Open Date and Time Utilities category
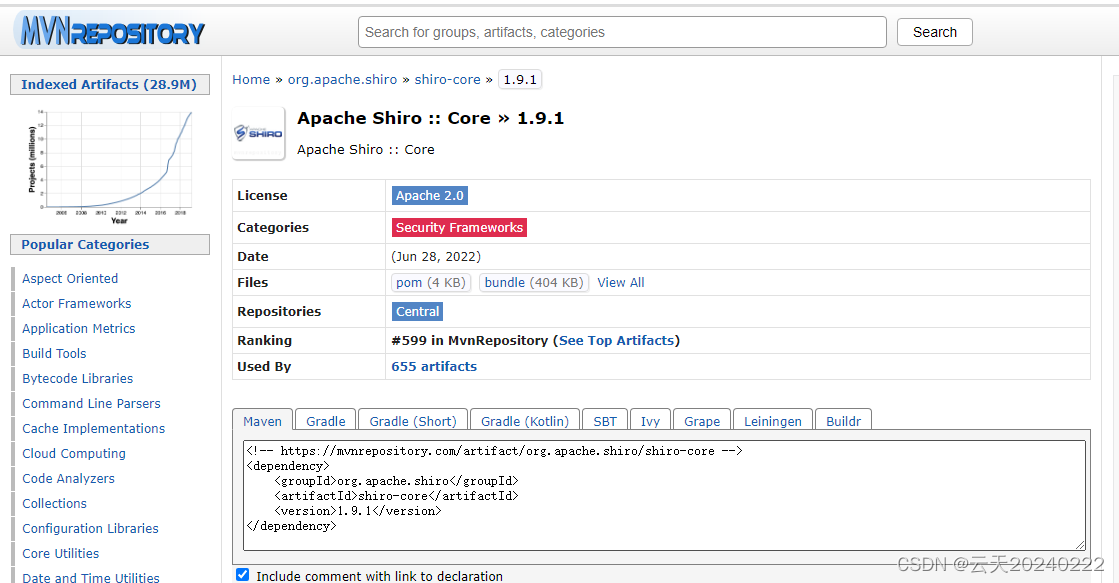The image size is (1119, 583). (91, 577)
